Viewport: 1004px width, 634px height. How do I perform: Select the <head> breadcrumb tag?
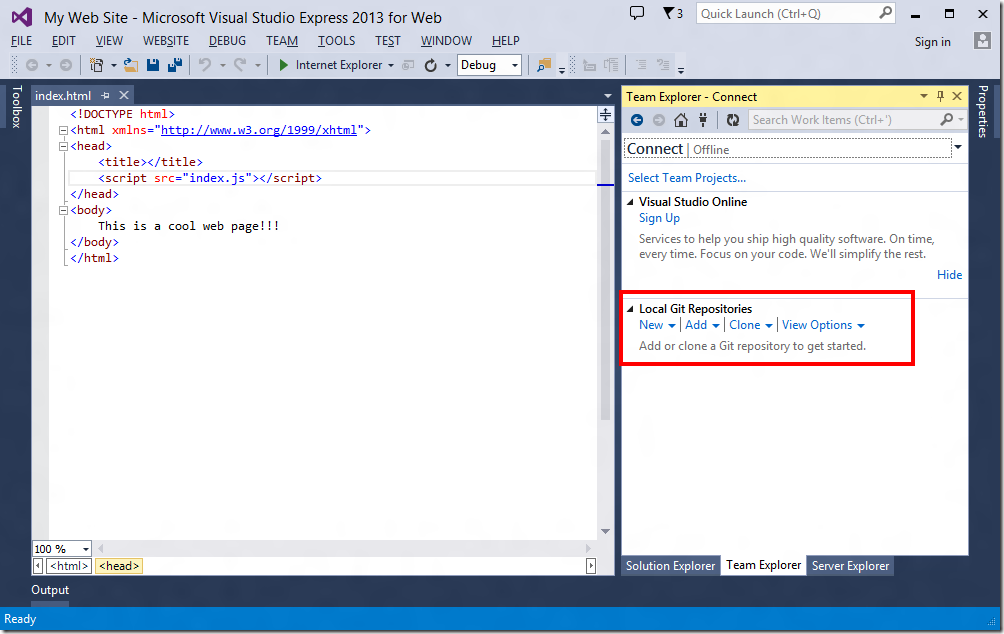click(118, 566)
